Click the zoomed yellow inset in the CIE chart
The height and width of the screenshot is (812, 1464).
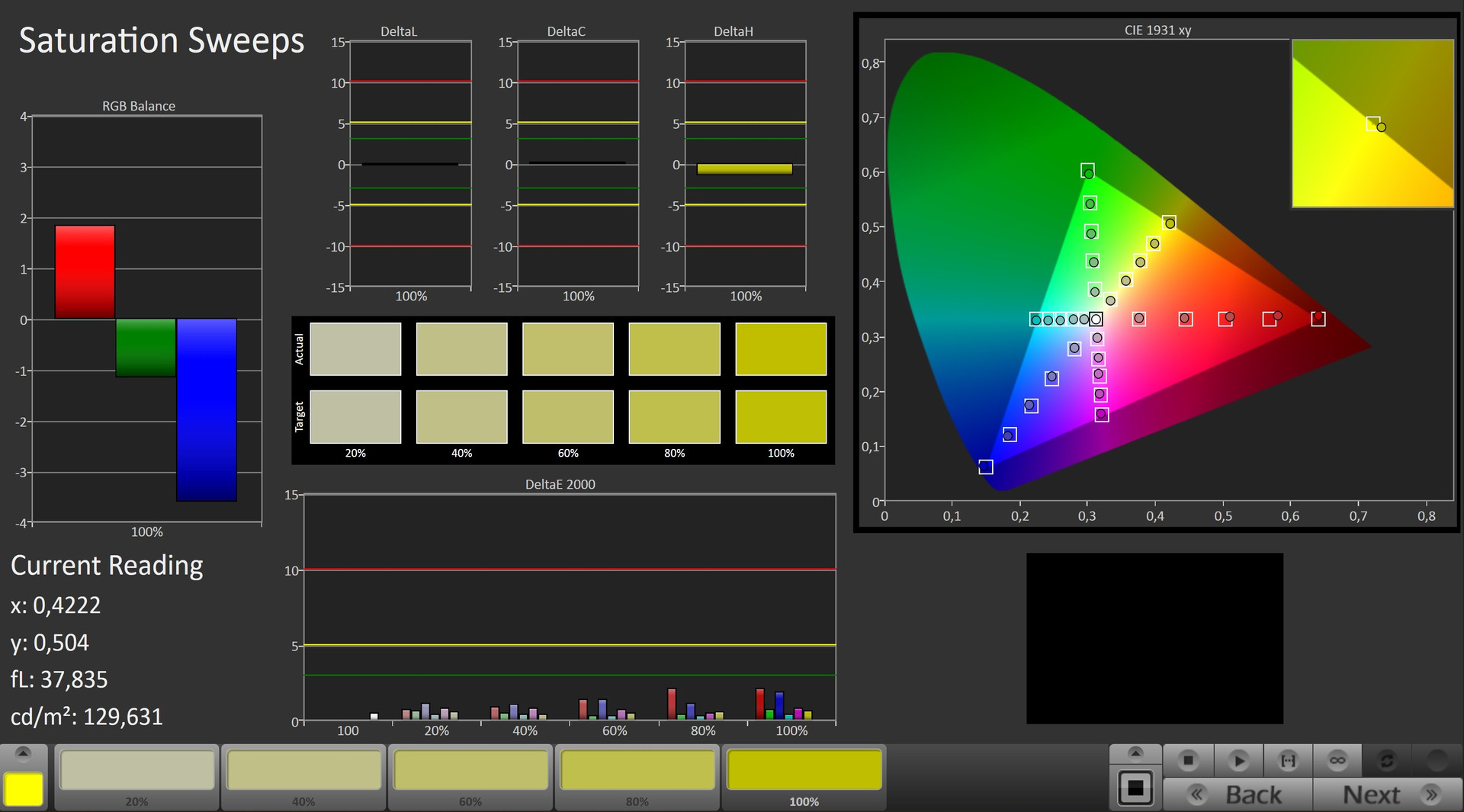pyautogui.click(x=1372, y=124)
